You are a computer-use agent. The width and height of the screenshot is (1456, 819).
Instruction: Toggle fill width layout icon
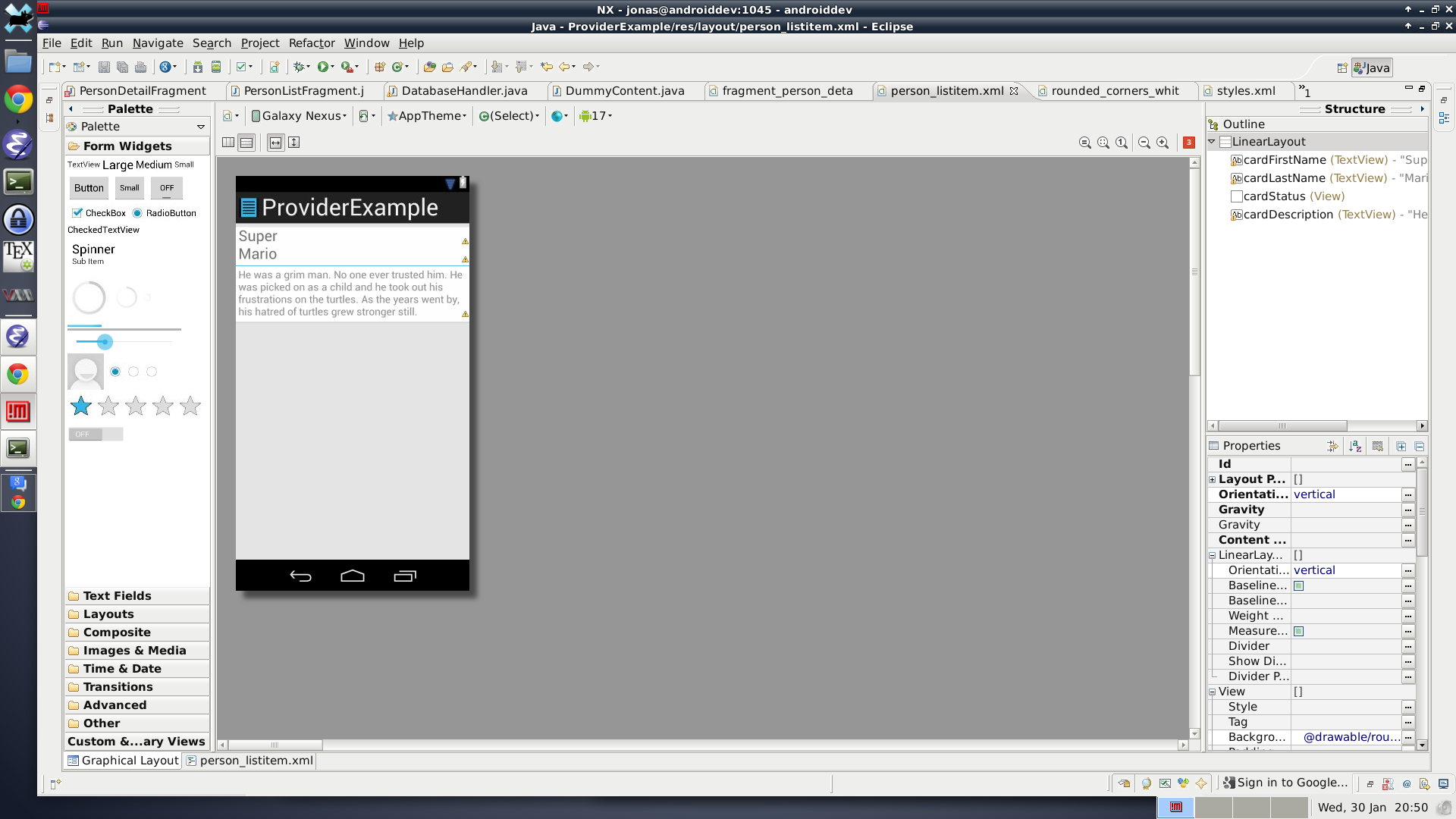tap(275, 143)
